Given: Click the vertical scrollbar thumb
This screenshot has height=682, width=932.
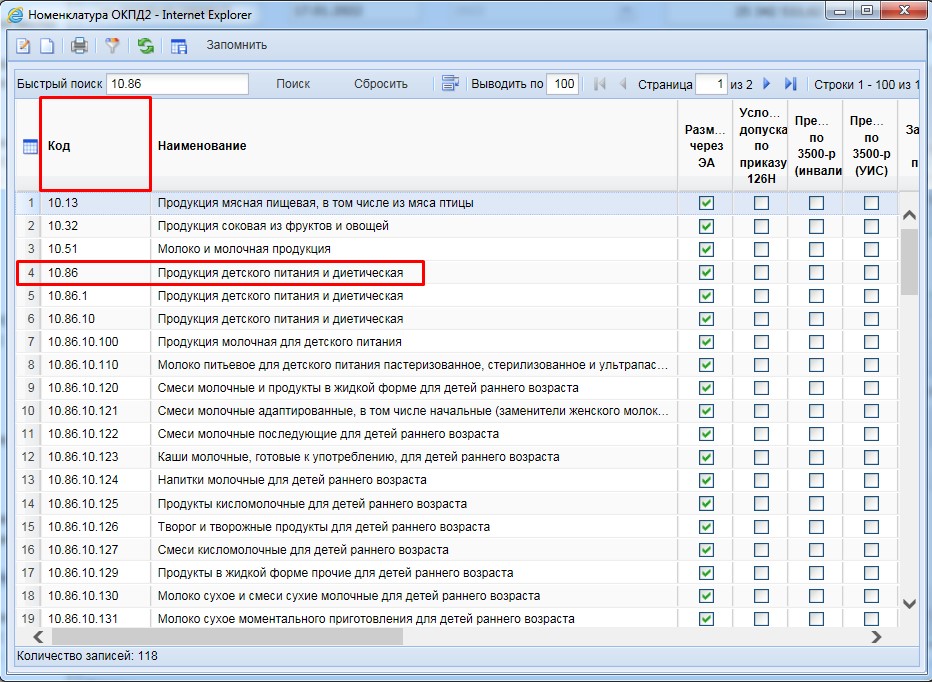Looking at the screenshot, I should click(x=909, y=262).
